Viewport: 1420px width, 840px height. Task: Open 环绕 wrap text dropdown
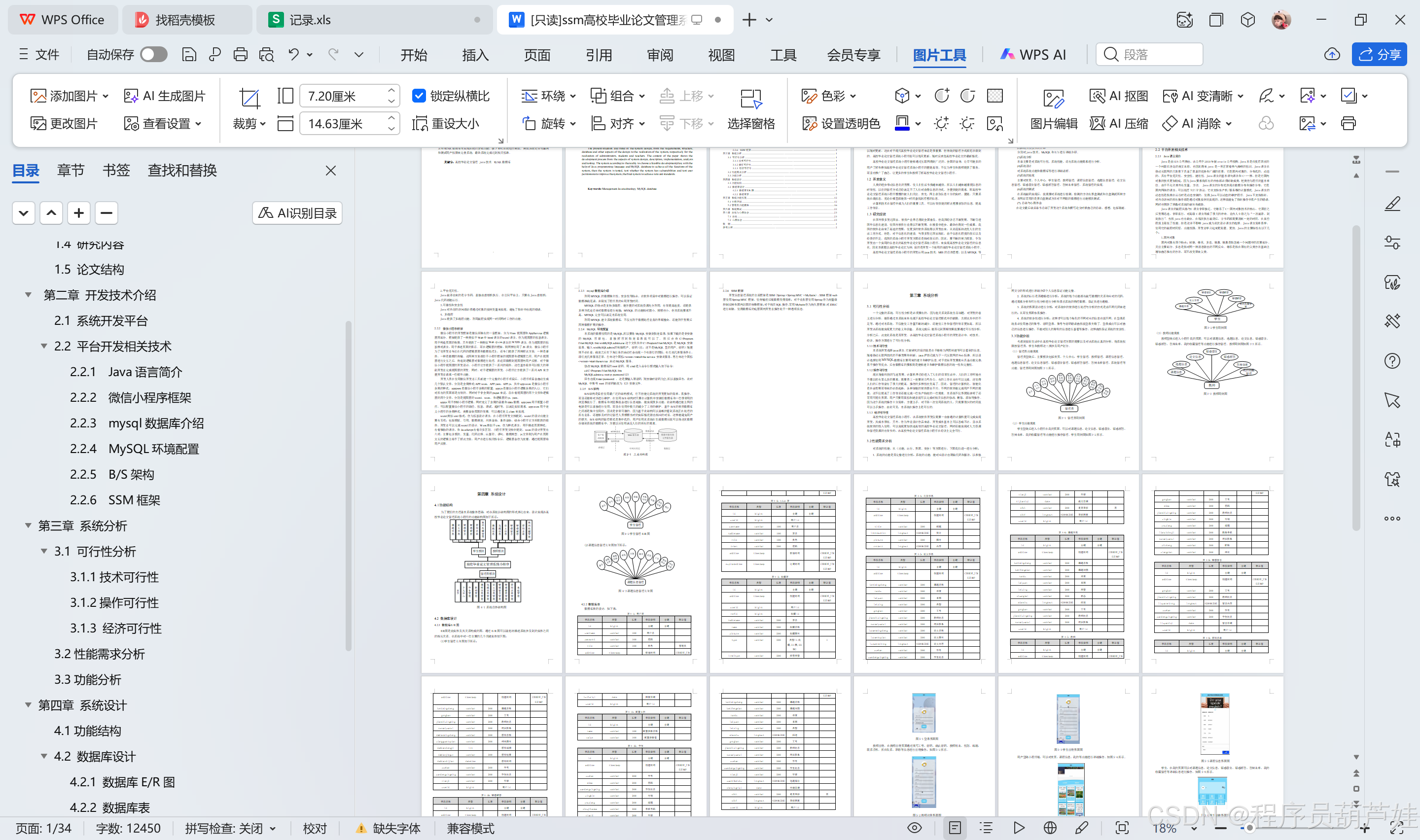[x=573, y=96]
